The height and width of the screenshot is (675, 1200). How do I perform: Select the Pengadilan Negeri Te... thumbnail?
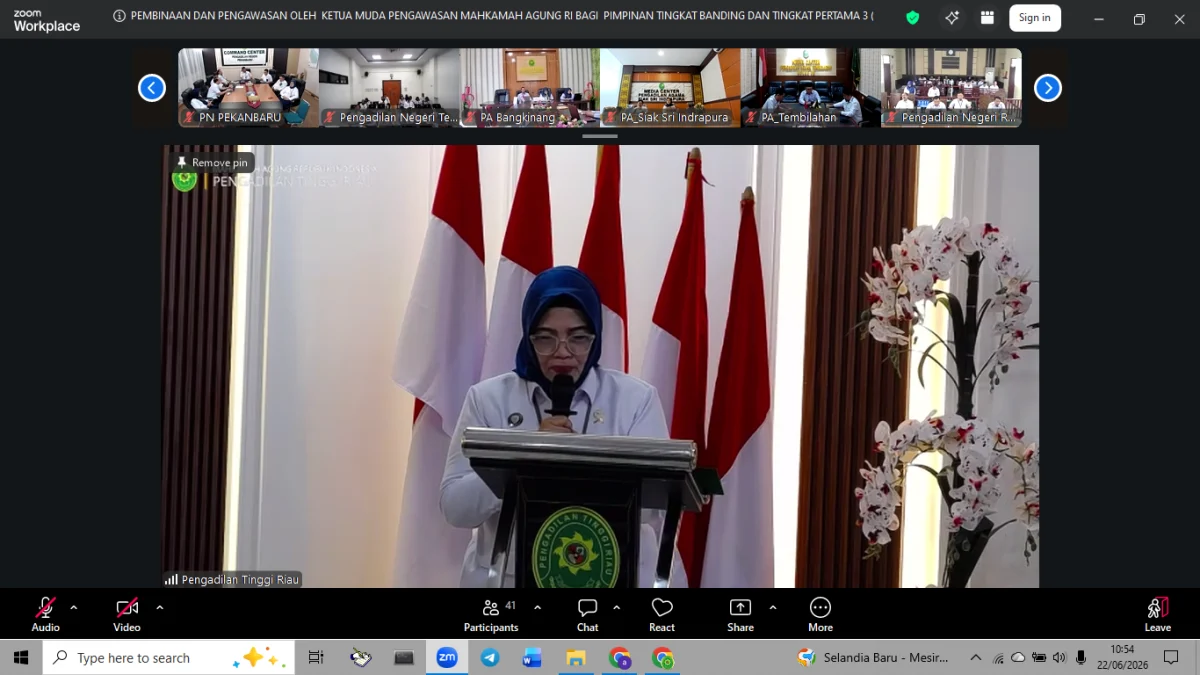389,88
